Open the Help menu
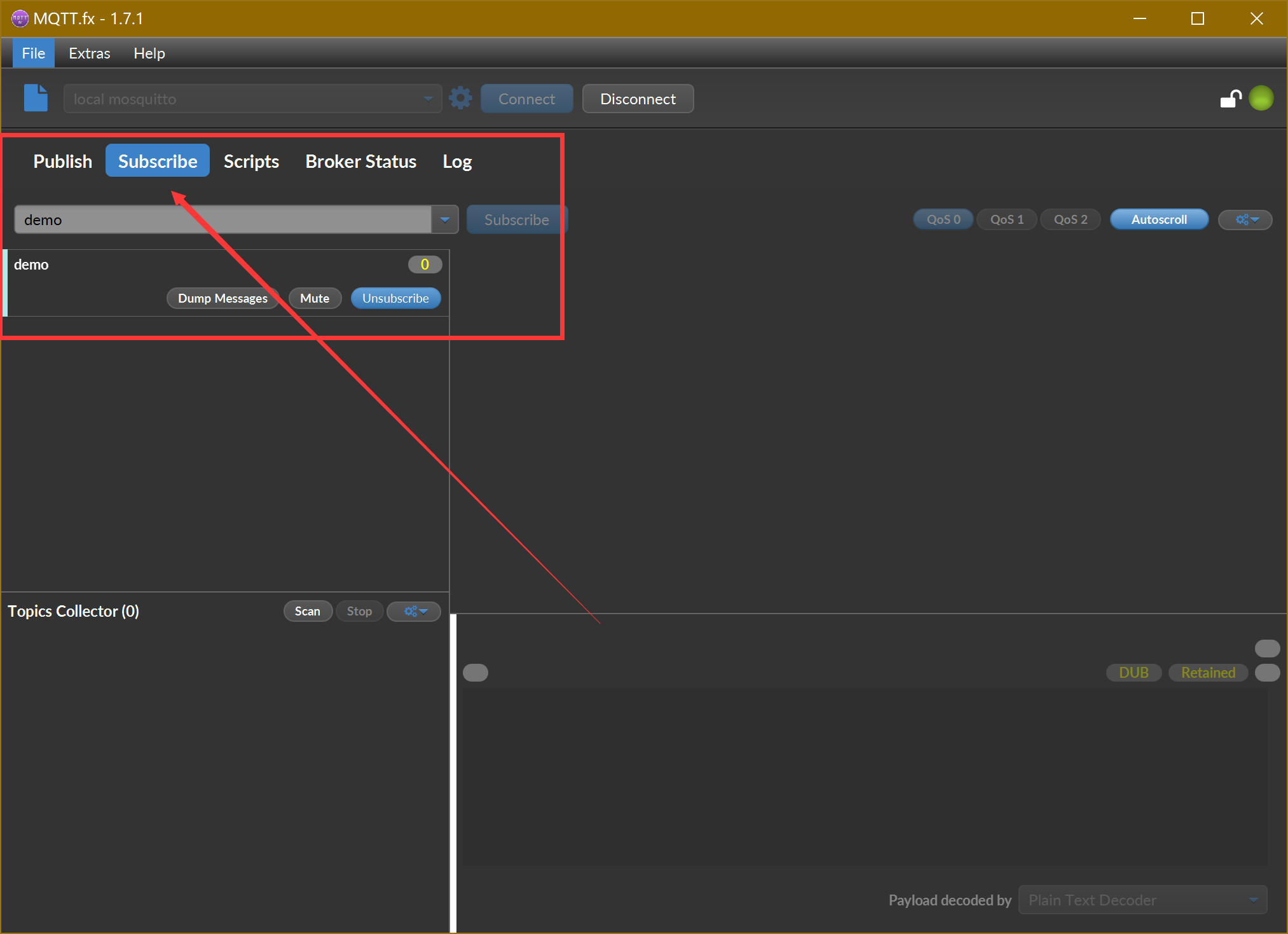The width and height of the screenshot is (1288, 934). 149,53
